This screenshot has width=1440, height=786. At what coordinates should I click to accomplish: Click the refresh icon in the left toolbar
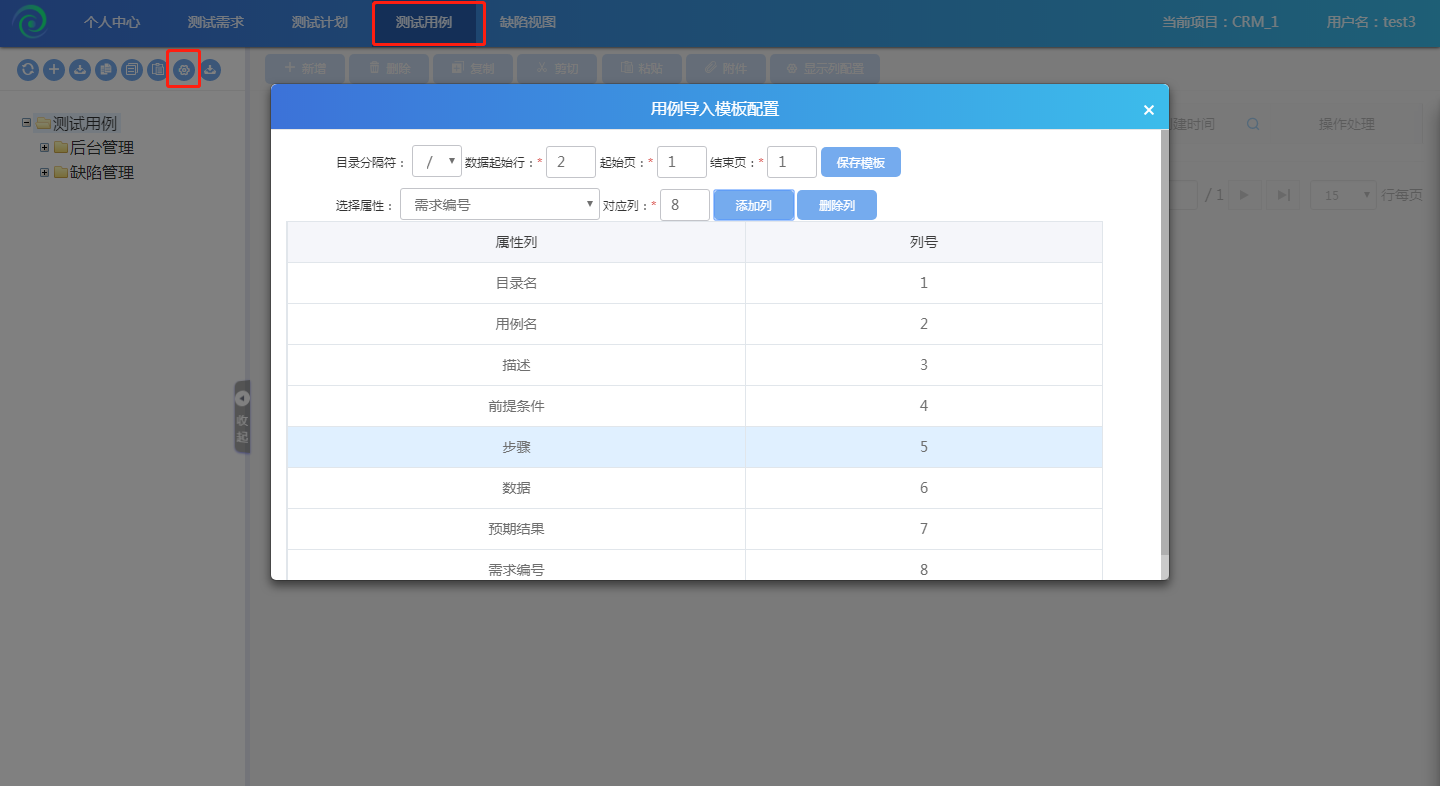coord(27,70)
